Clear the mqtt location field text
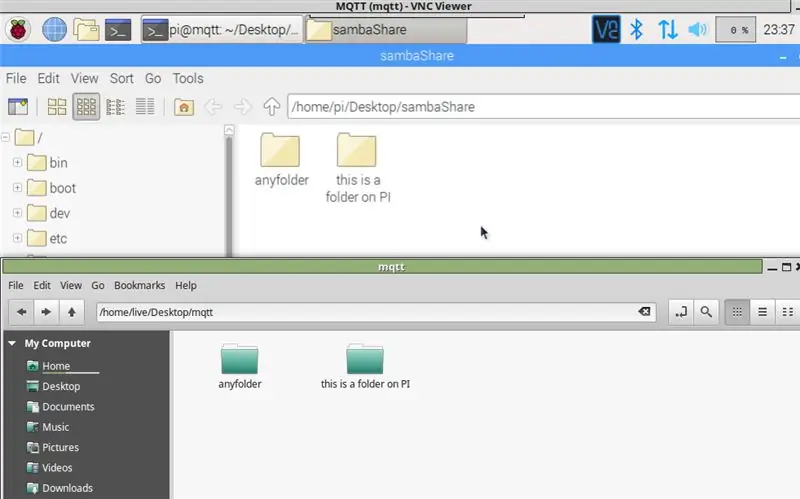 [x=644, y=311]
